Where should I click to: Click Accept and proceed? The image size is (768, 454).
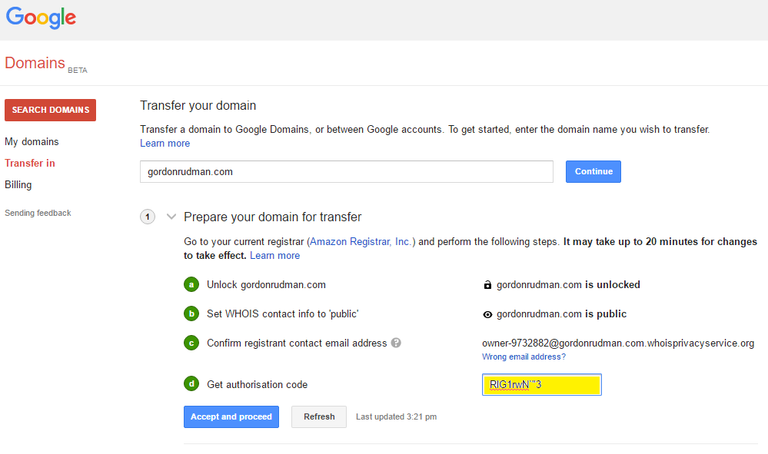(x=232, y=416)
